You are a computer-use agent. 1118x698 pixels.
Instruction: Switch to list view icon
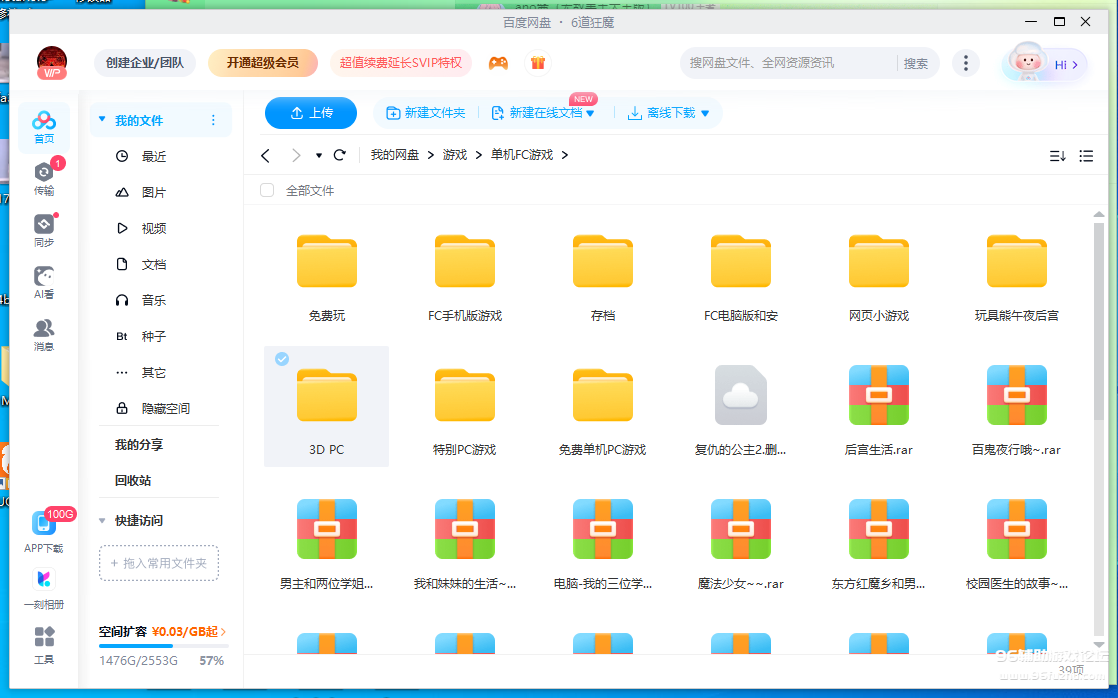(1086, 156)
